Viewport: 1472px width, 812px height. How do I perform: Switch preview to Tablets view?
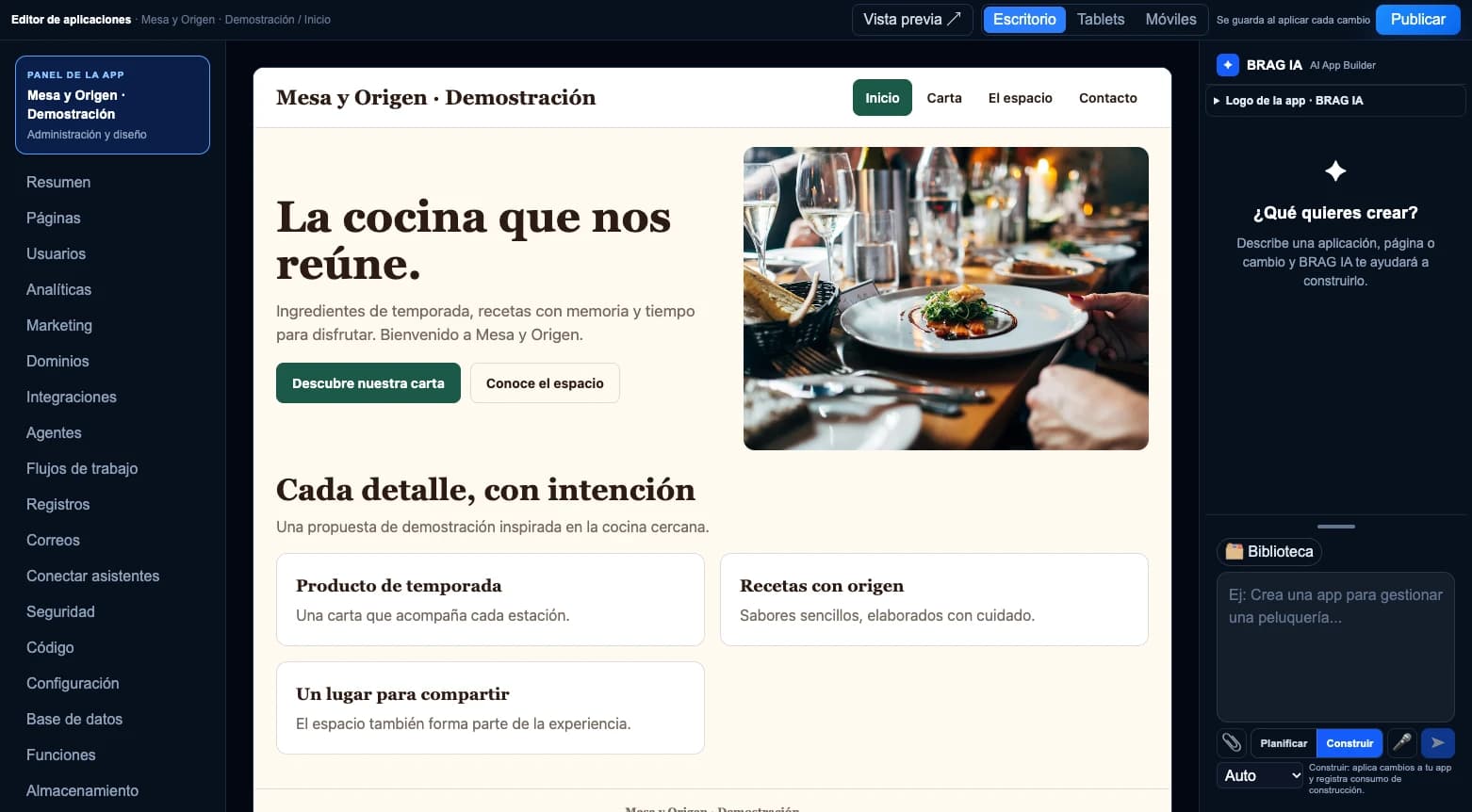1101,20
